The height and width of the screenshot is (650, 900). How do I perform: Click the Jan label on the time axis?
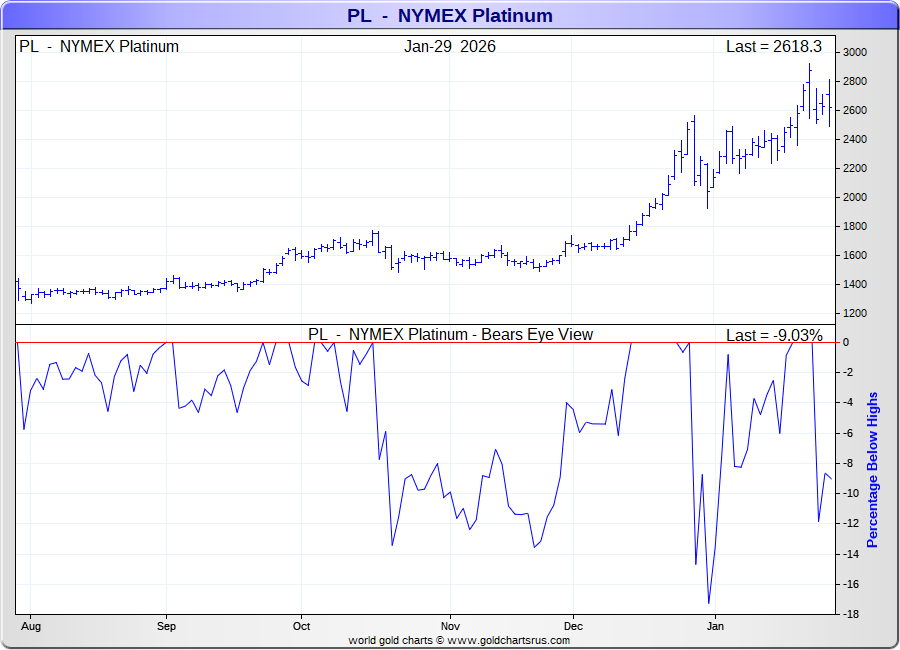click(715, 626)
